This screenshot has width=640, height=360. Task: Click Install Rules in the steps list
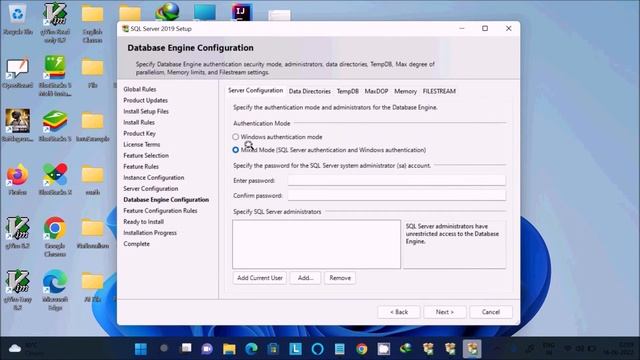[139, 122]
